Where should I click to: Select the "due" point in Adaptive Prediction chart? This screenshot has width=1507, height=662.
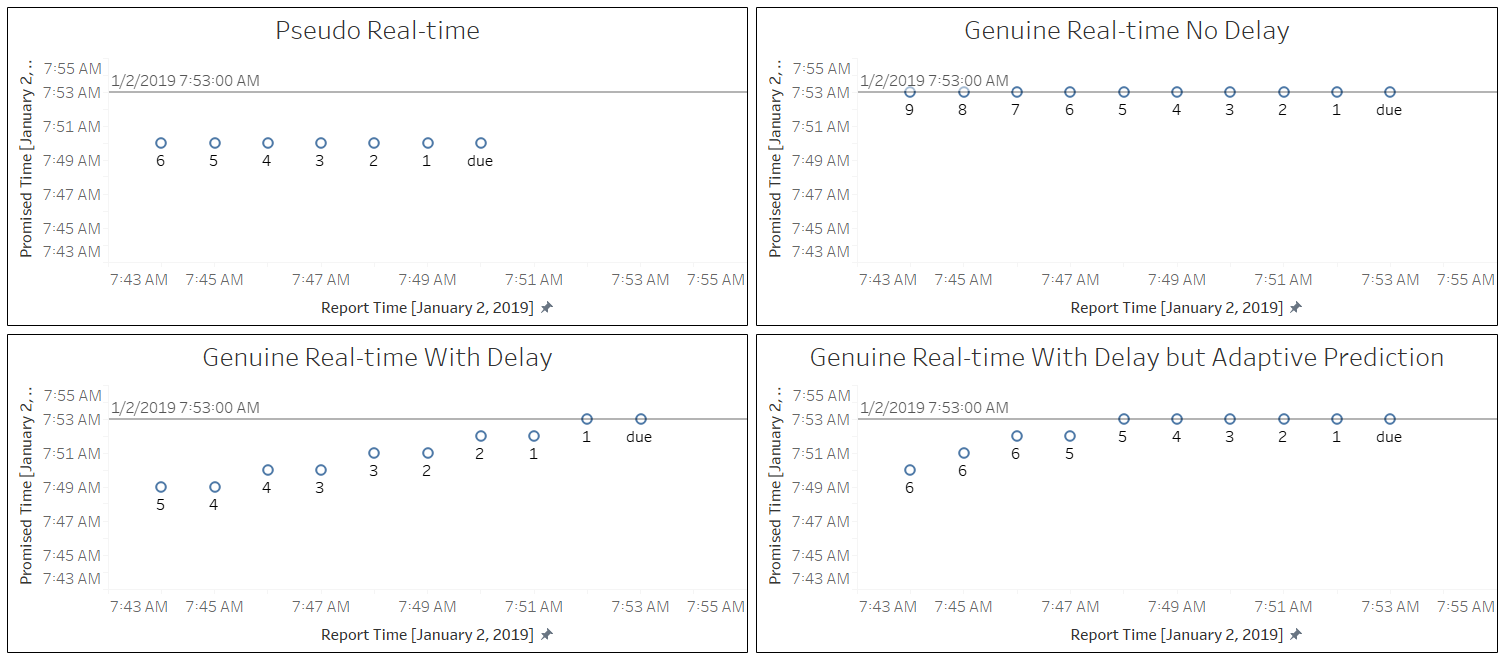click(x=1390, y=419)
